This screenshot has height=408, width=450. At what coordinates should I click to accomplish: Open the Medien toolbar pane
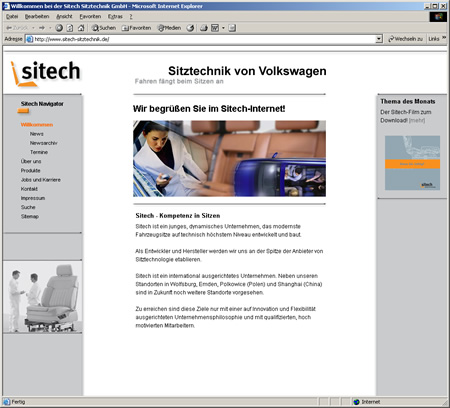tap(169, 28)
